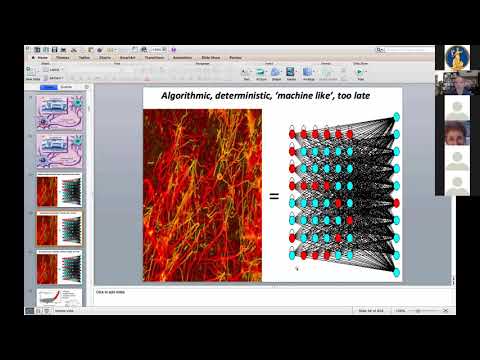Viewport: 480px width, 360px height.
Task: Select the red neuron microscopy image on slide
Action: pos(203,195)
